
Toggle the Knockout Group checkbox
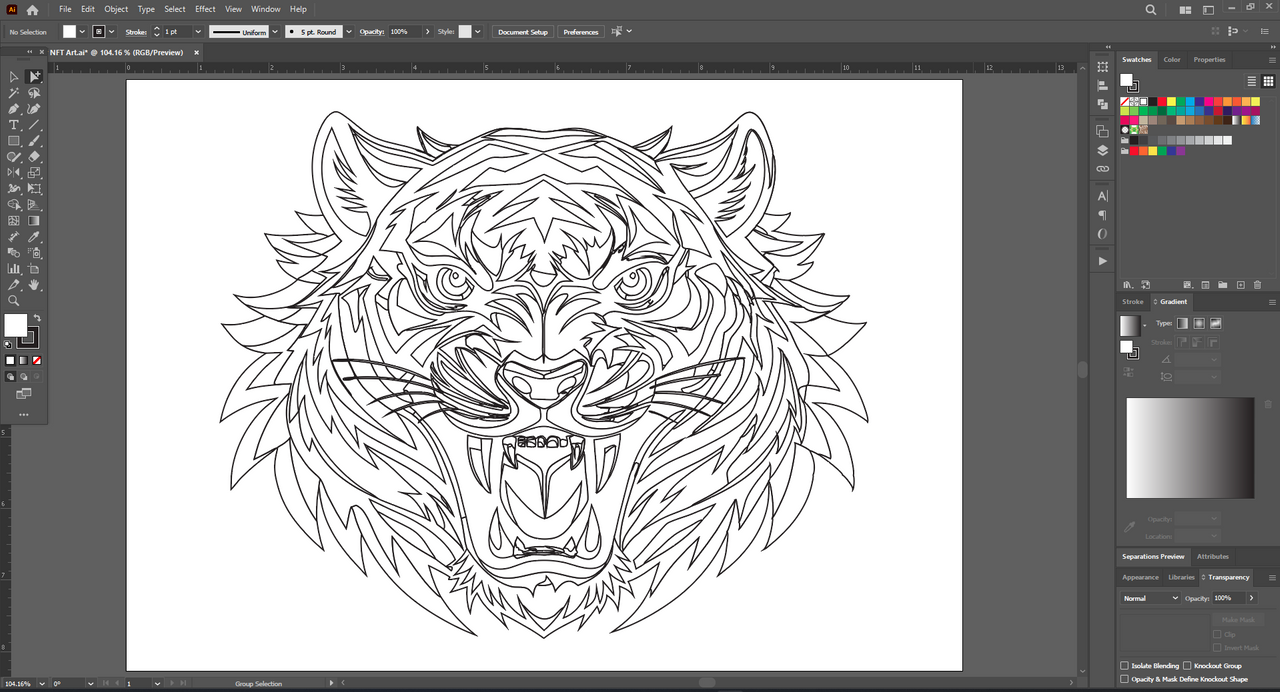(x=1187, y=666)
